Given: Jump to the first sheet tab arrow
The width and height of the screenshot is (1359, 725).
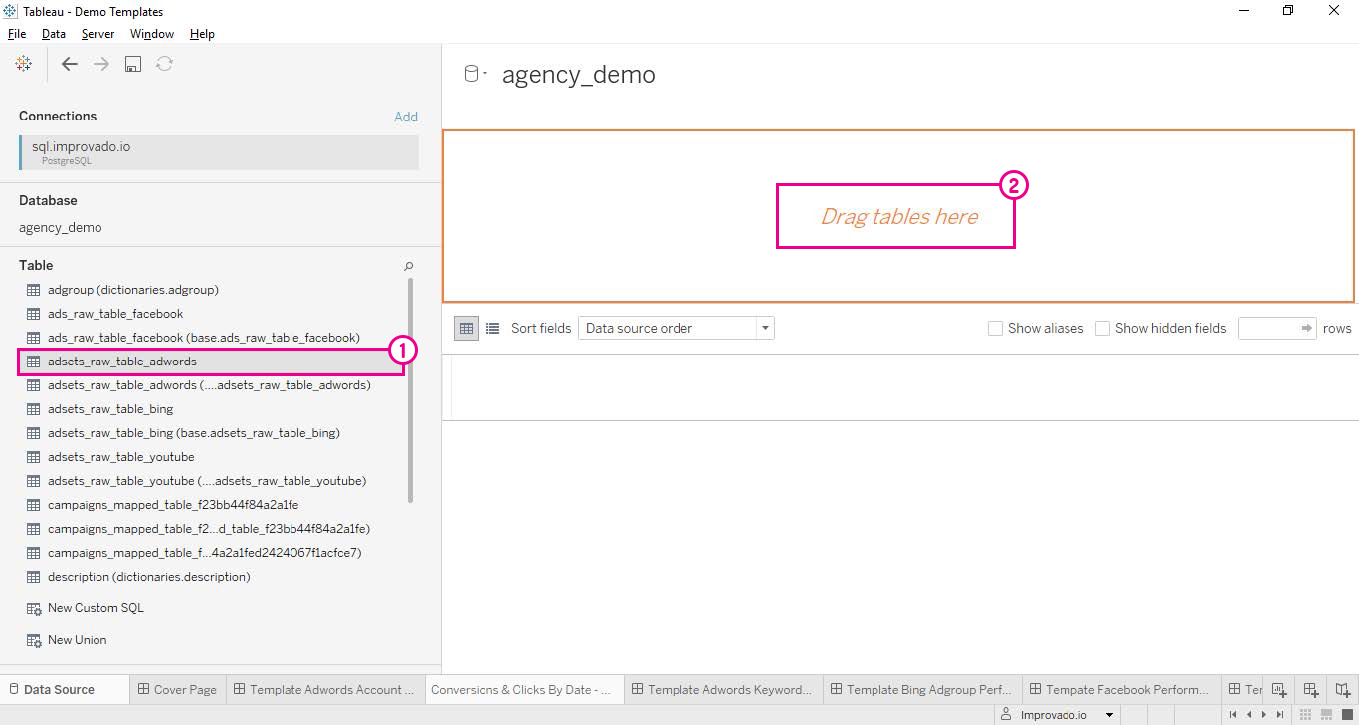Looking at the screenshot, I should 1233,715.
